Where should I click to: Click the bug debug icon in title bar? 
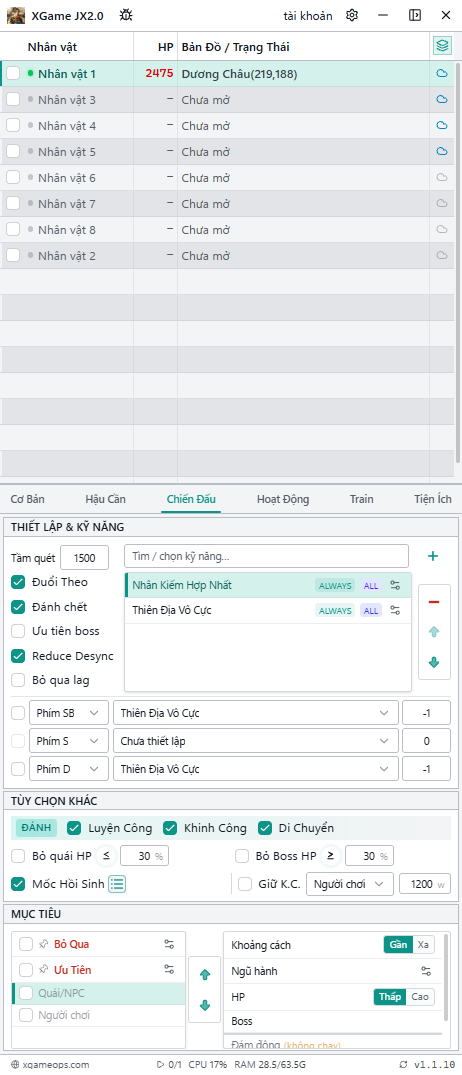[125, 15]
